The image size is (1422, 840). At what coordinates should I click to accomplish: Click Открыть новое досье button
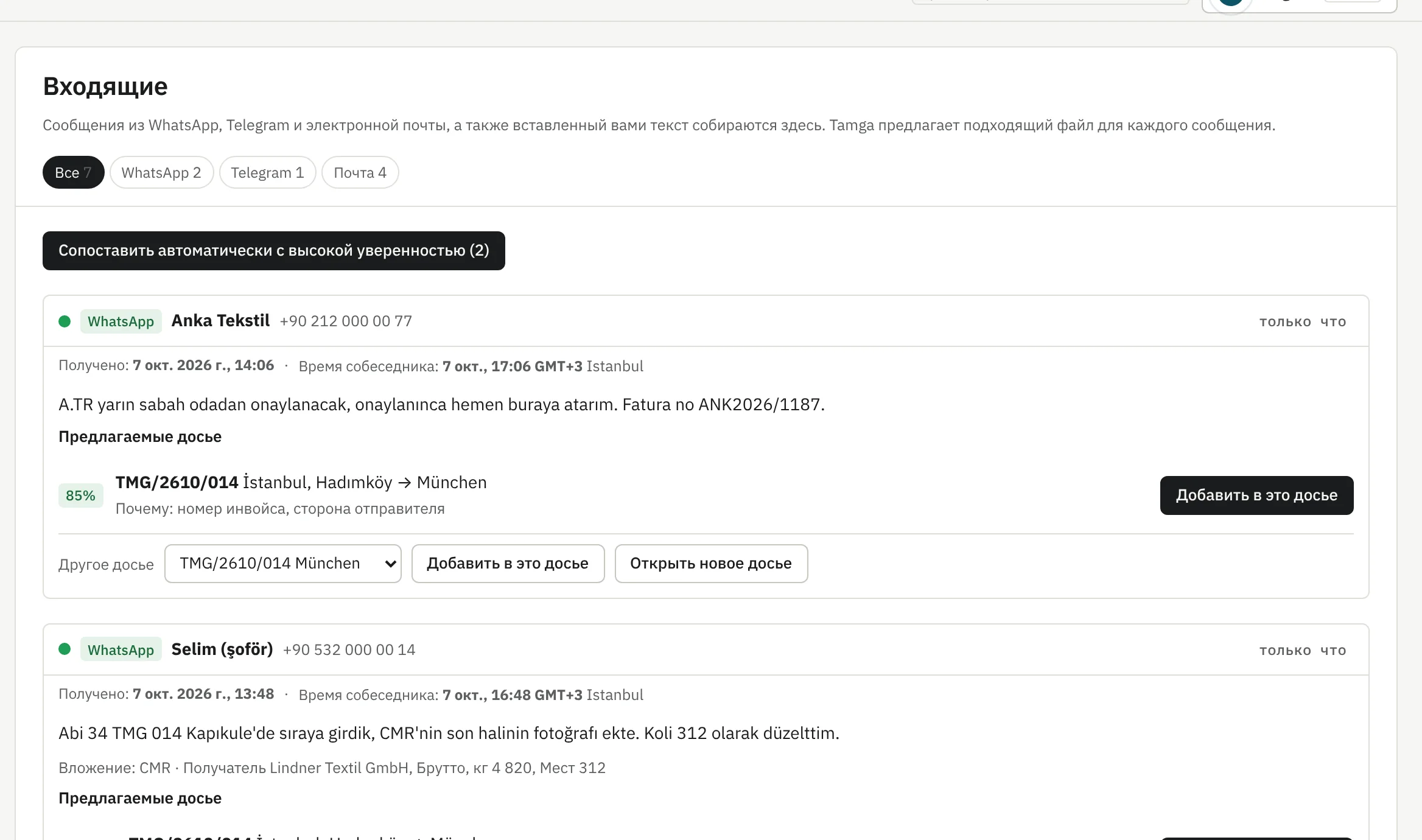point(711,564)
